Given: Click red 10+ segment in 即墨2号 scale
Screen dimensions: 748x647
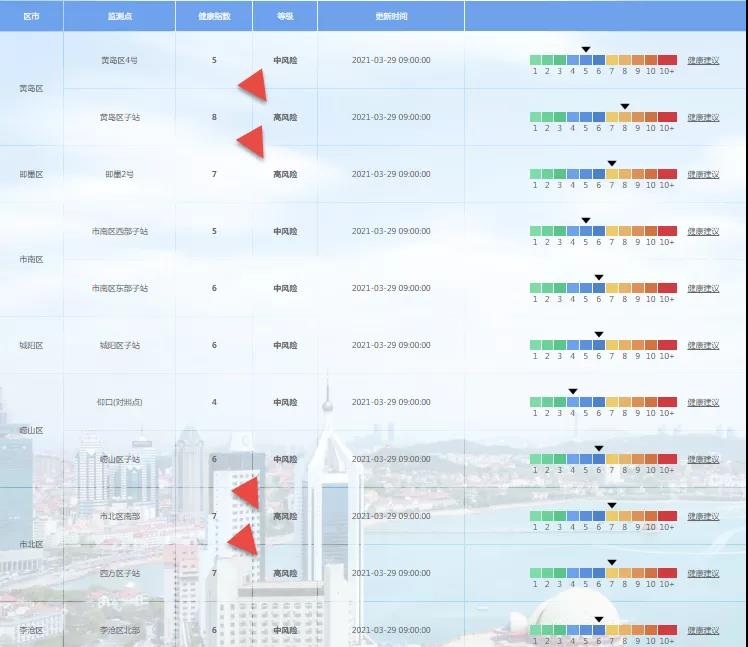Looking at the screenshot, I should pos(667,174).
